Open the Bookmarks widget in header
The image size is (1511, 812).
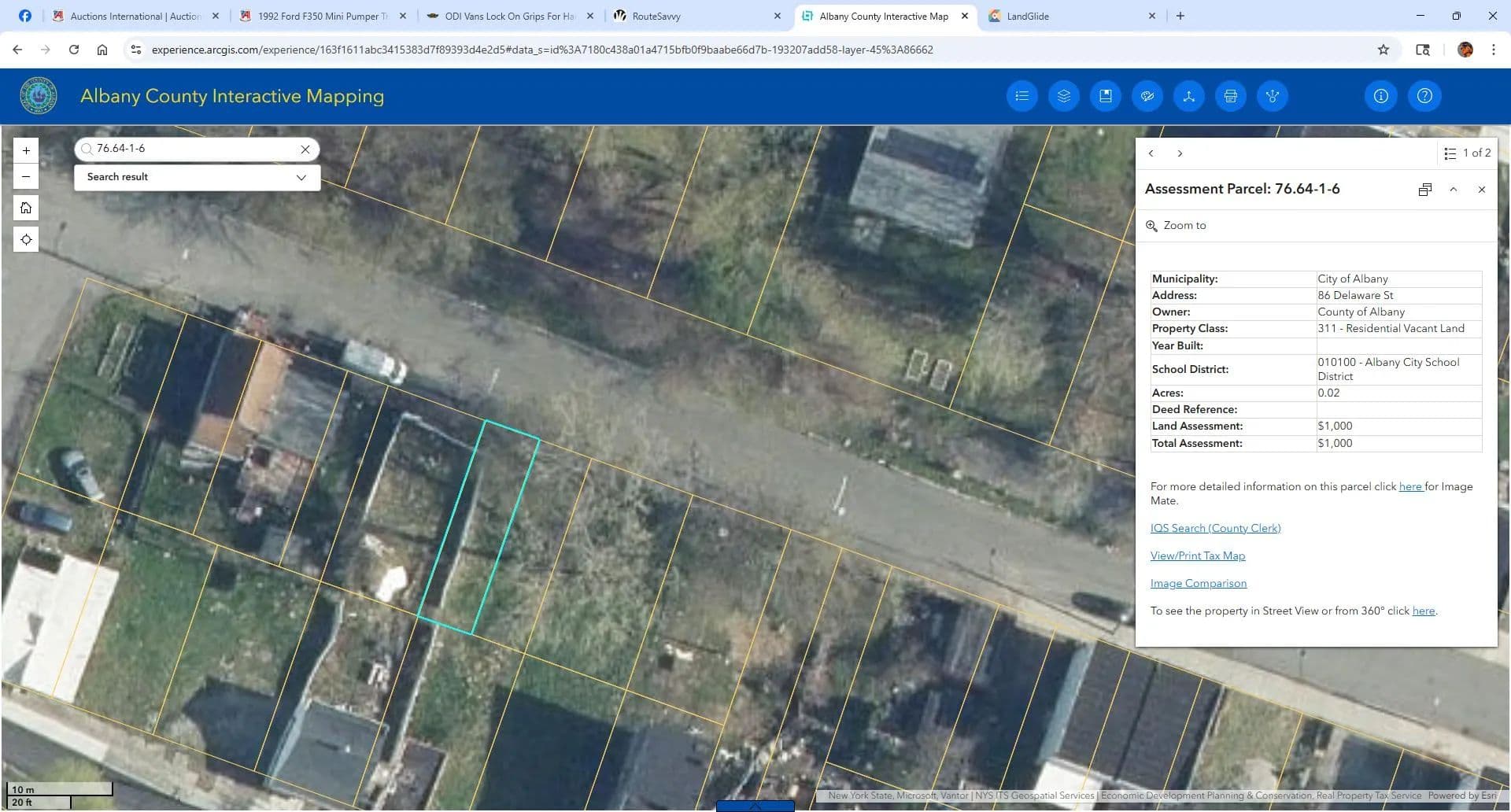(1105, 96)
